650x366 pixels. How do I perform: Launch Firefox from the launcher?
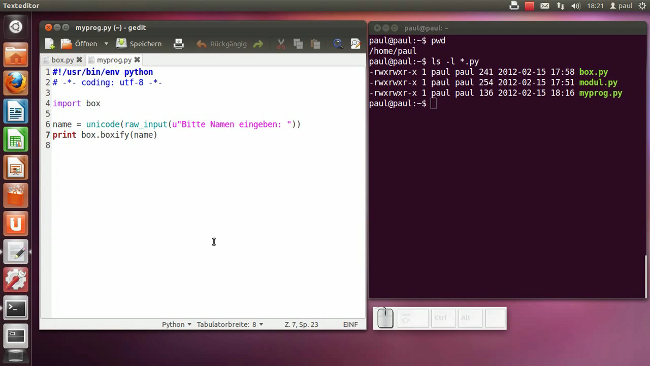point(16,83)
